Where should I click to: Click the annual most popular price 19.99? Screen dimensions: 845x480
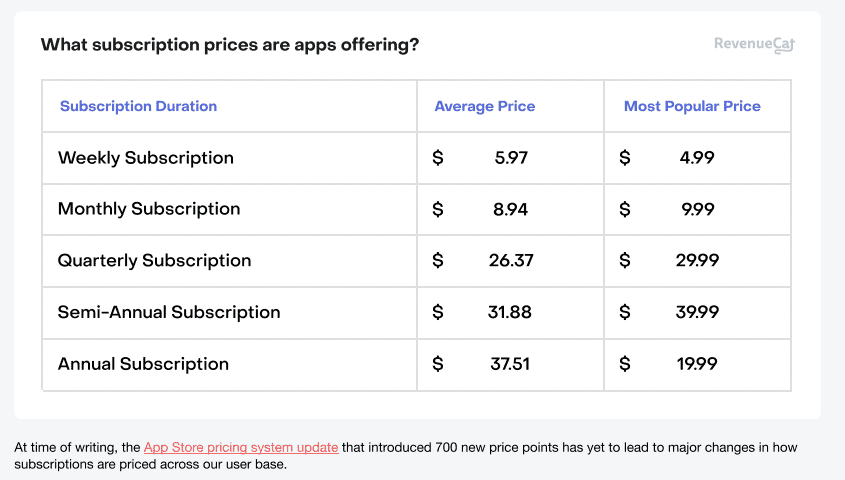tap(696, 364)
